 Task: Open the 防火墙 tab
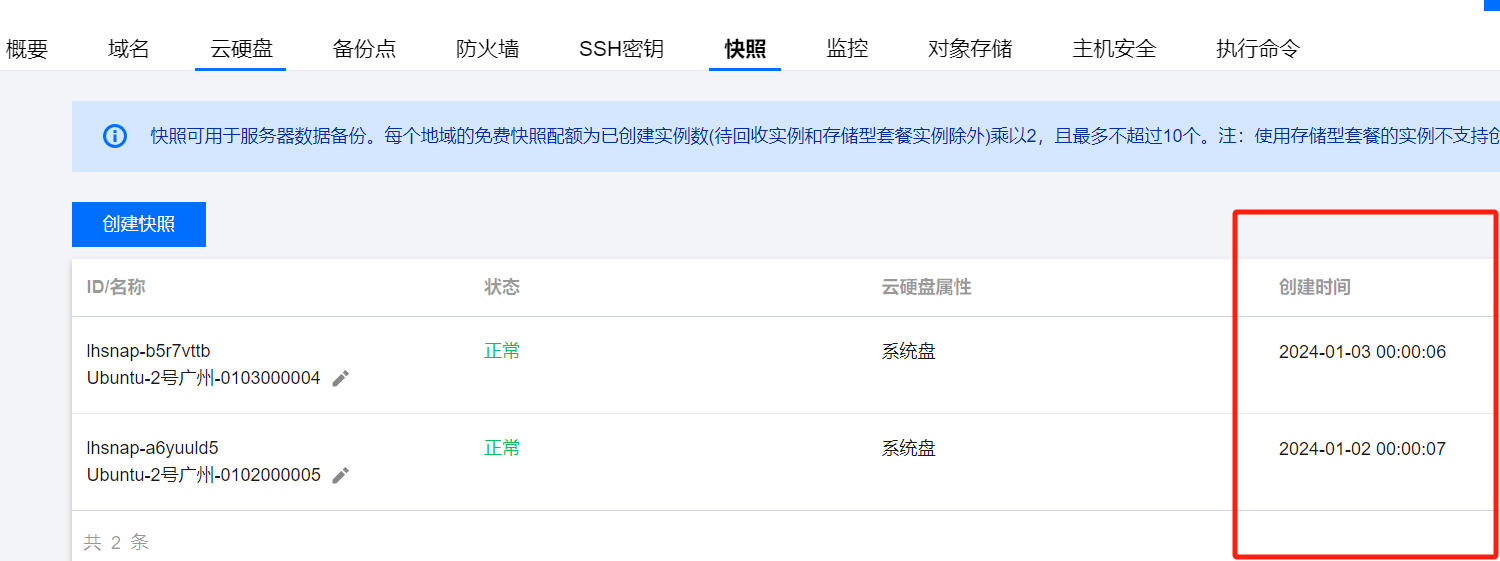(x=488, y=48)
